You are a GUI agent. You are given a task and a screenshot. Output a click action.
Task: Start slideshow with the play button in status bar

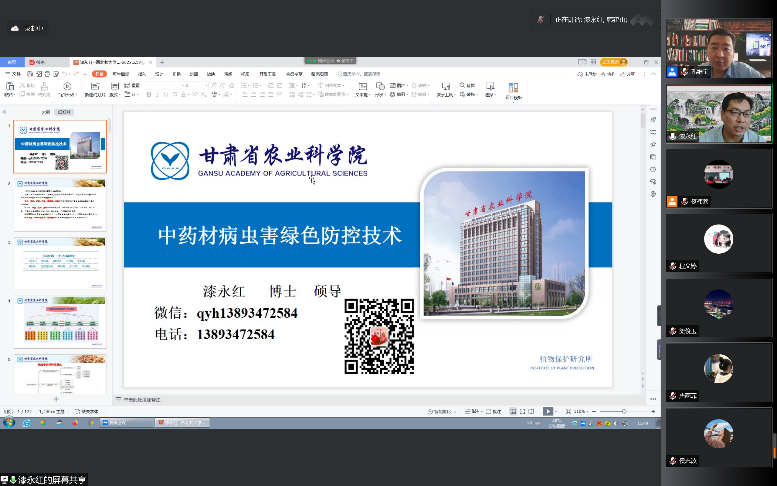547,411
